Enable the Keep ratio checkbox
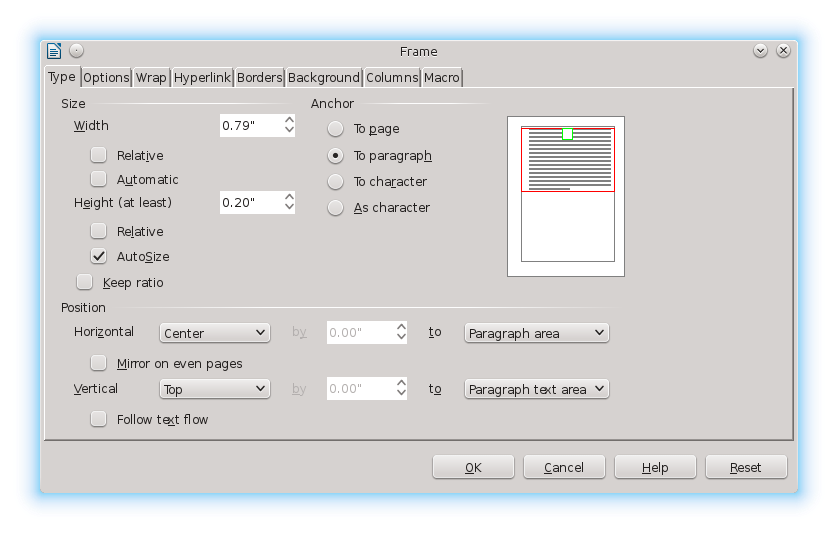Screen dimensions: 838x533 (84, 282)
